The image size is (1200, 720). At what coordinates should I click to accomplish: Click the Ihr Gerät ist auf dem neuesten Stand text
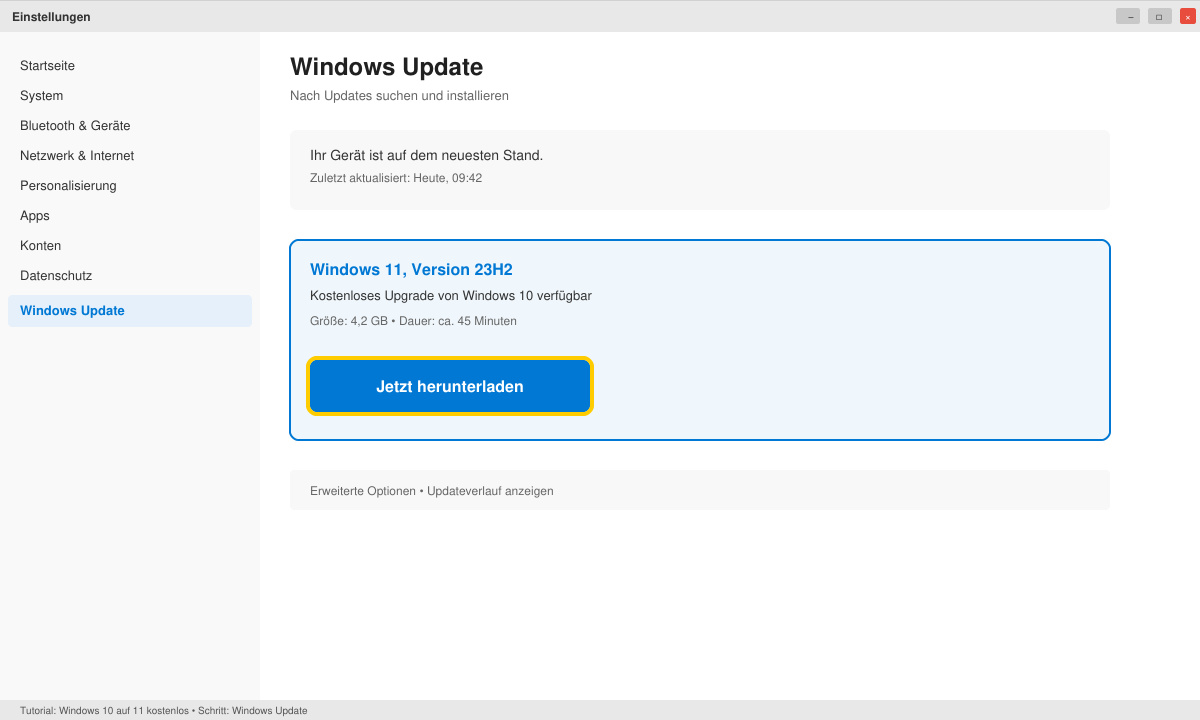(x=427, y=156)
